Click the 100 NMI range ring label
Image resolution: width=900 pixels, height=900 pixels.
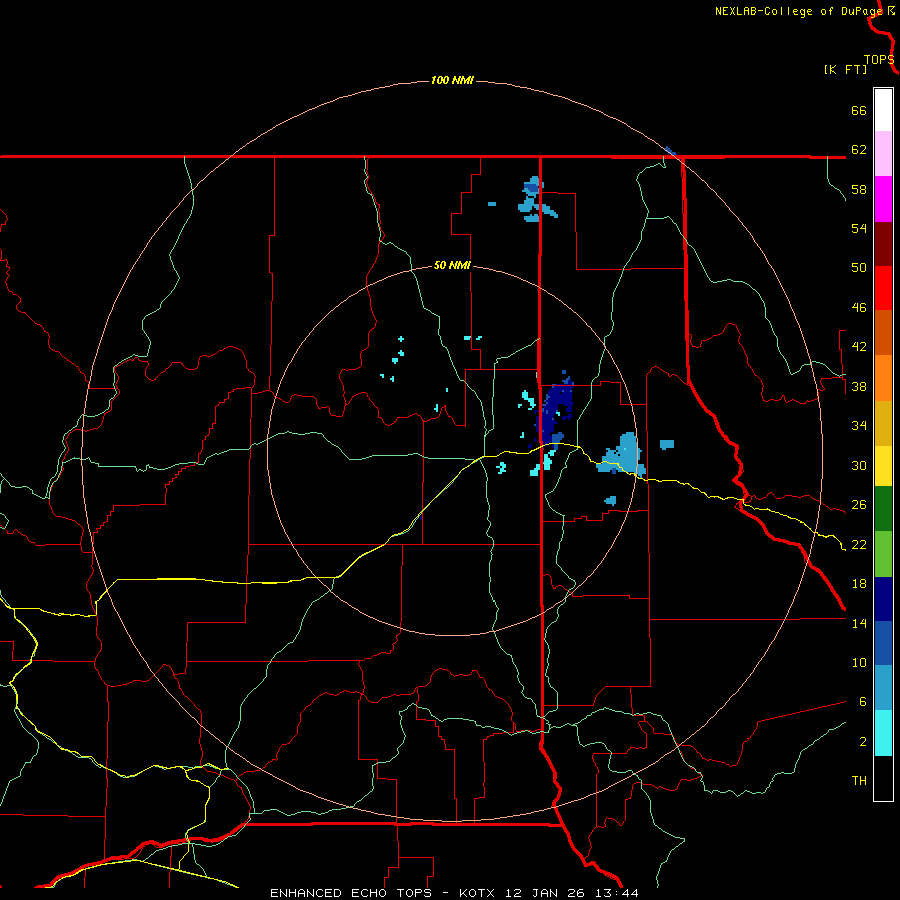452,80
